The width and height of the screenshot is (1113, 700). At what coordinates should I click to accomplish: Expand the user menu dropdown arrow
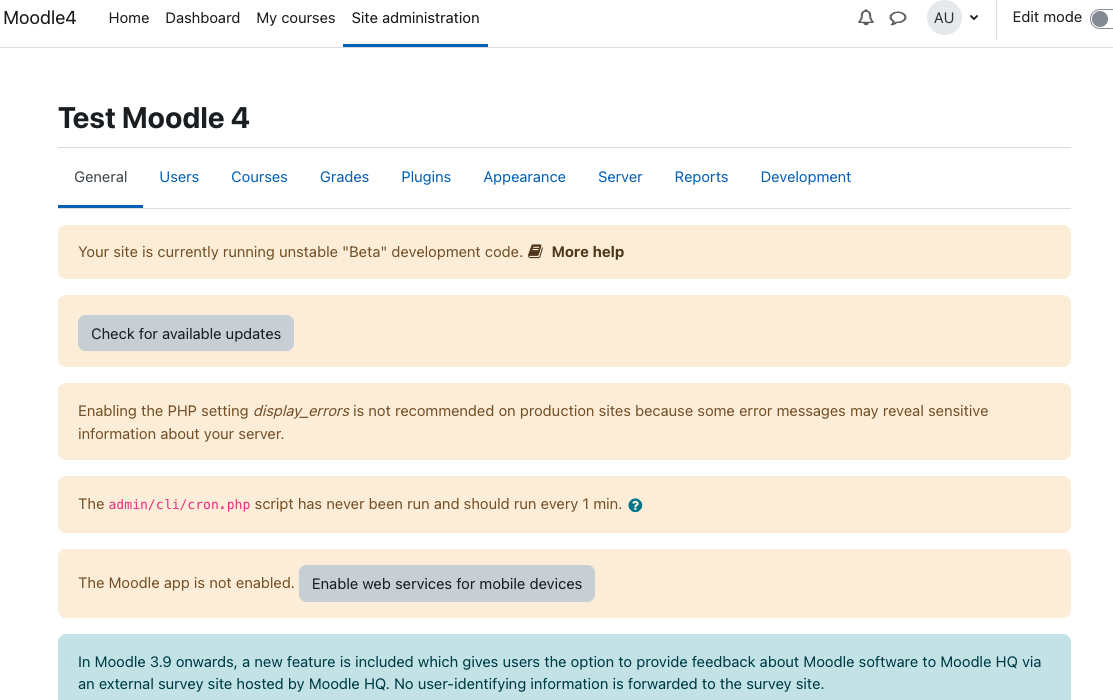click(974, 18)
